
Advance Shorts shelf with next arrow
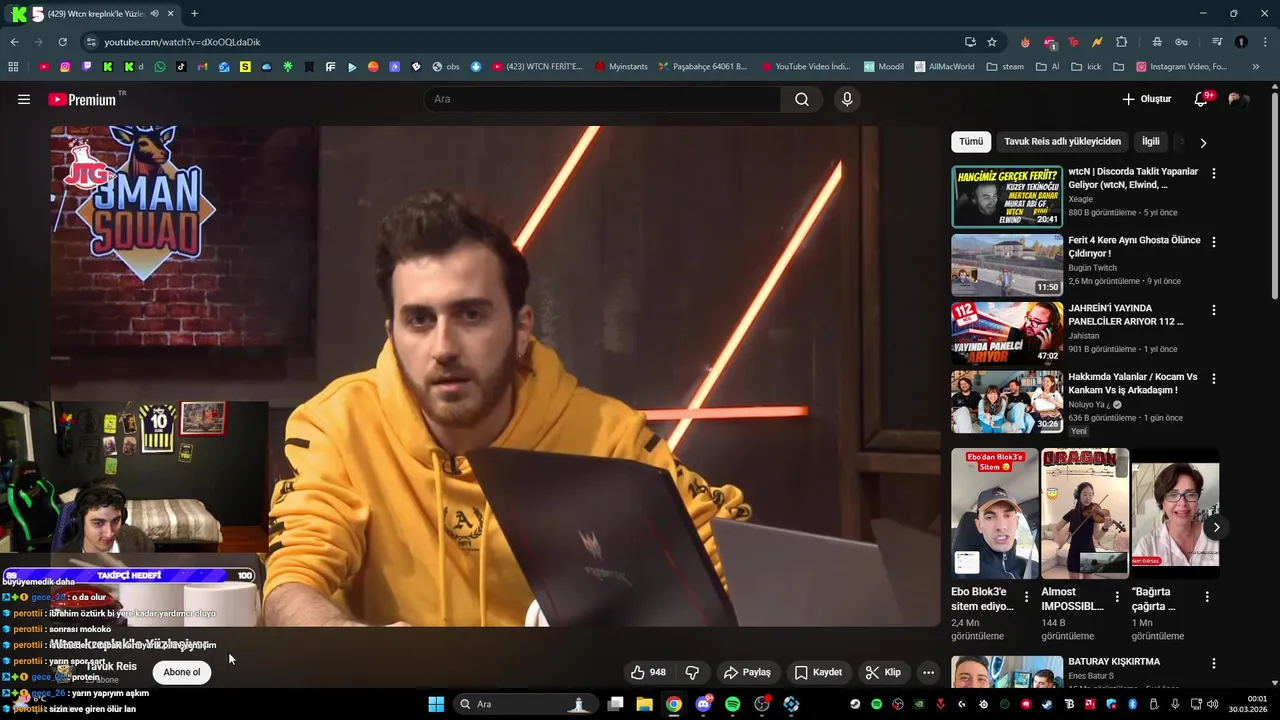(1216, 527)
